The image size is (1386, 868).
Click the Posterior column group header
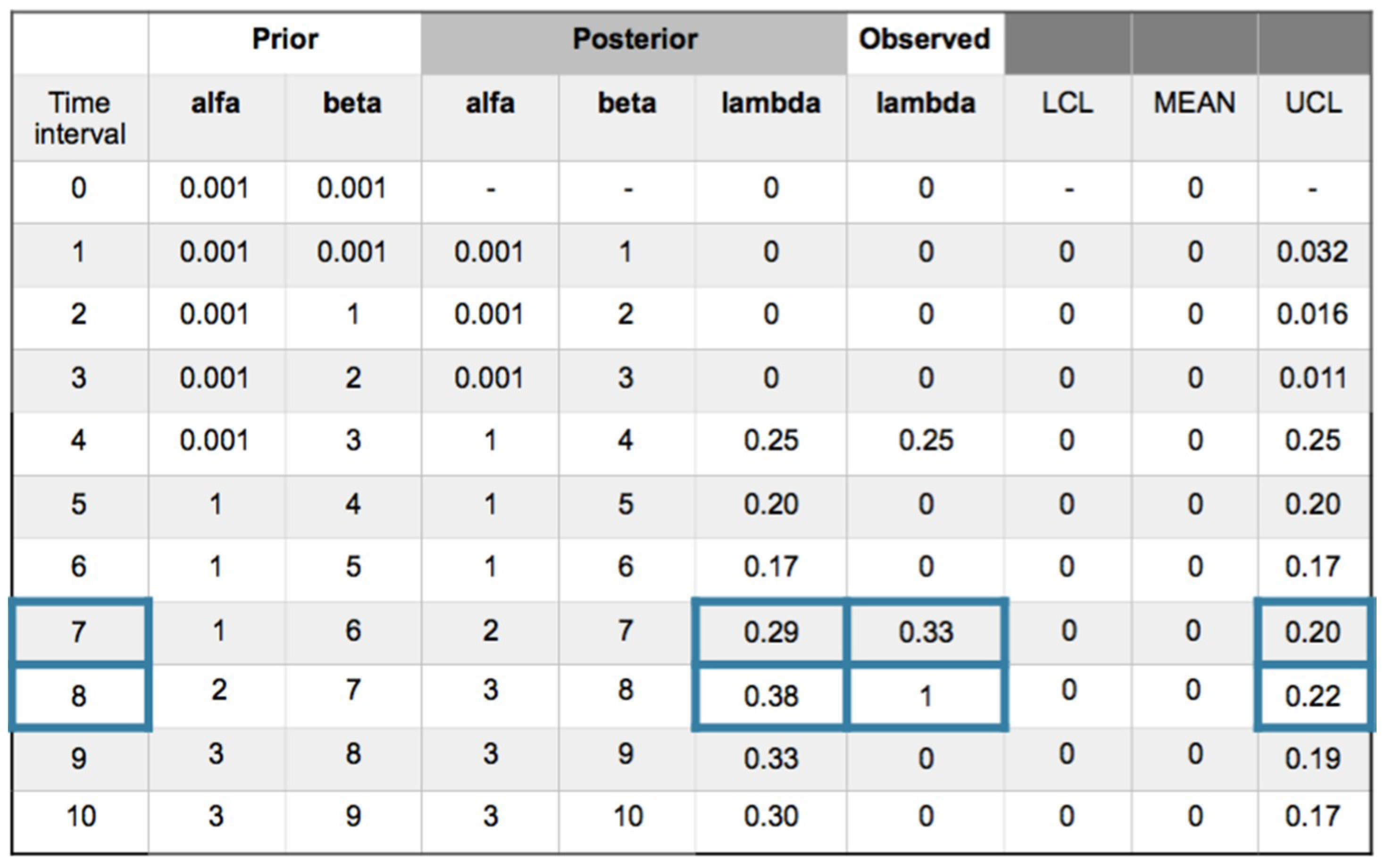click(635, 40)
